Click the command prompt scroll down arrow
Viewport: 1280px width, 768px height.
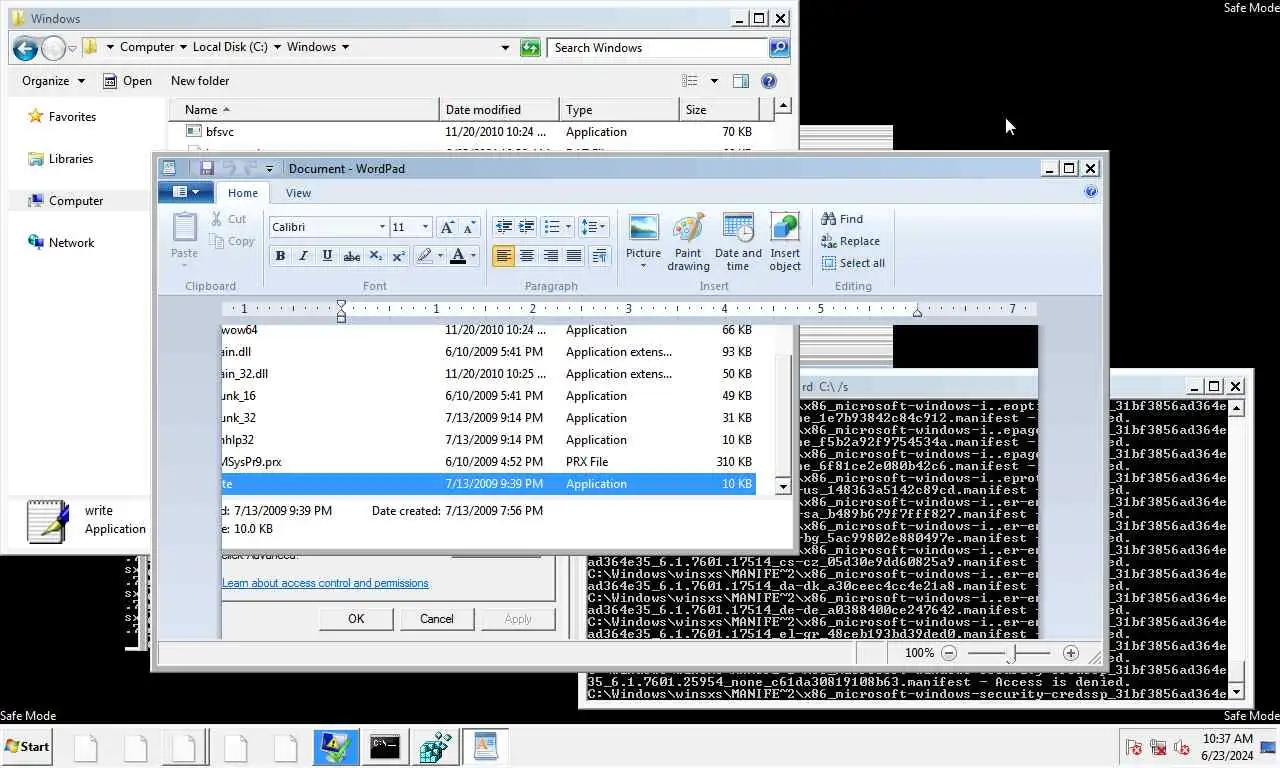tap(1236, 692)
